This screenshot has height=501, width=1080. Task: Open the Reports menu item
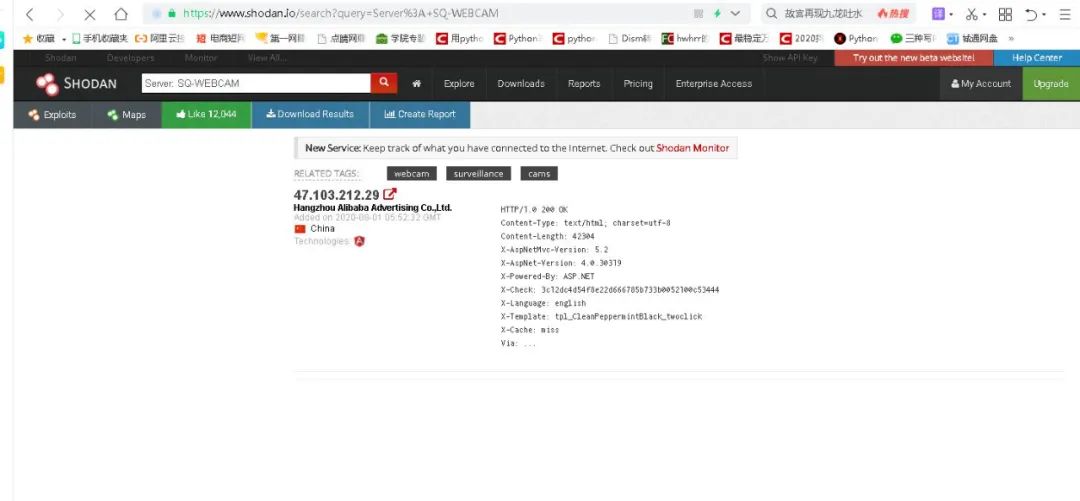pyautogui.click(x=584, y=83)
